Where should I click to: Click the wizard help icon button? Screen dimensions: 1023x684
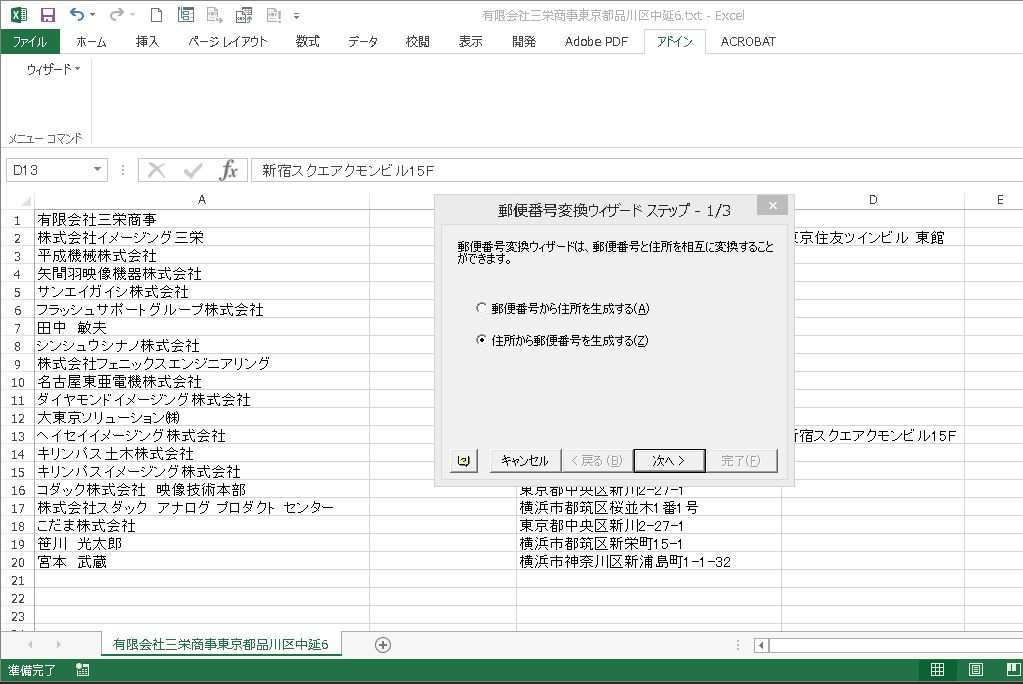[464, 460]
